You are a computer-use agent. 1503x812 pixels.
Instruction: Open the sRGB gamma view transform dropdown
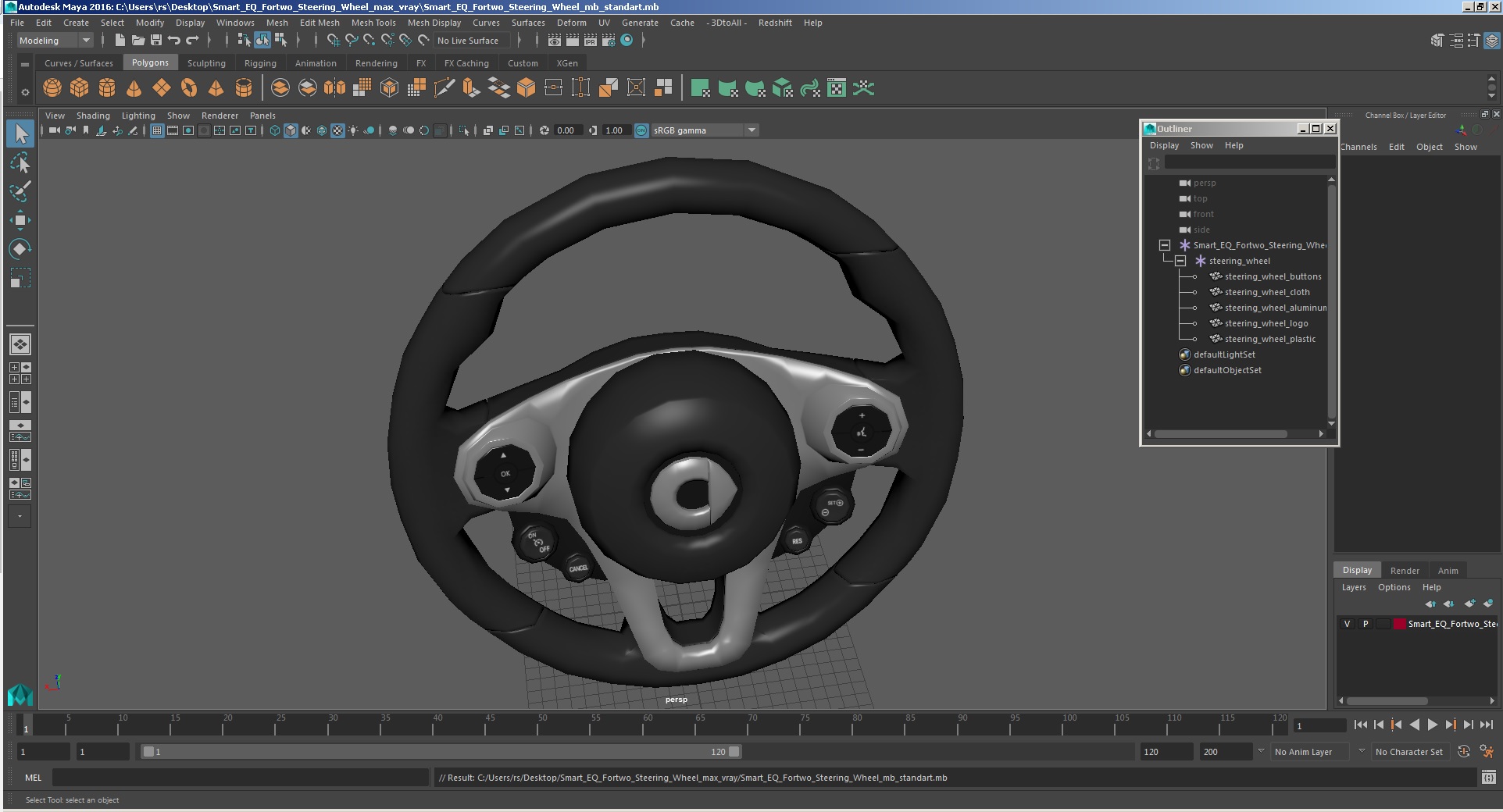pyautogui.click(x=705, y=130)
